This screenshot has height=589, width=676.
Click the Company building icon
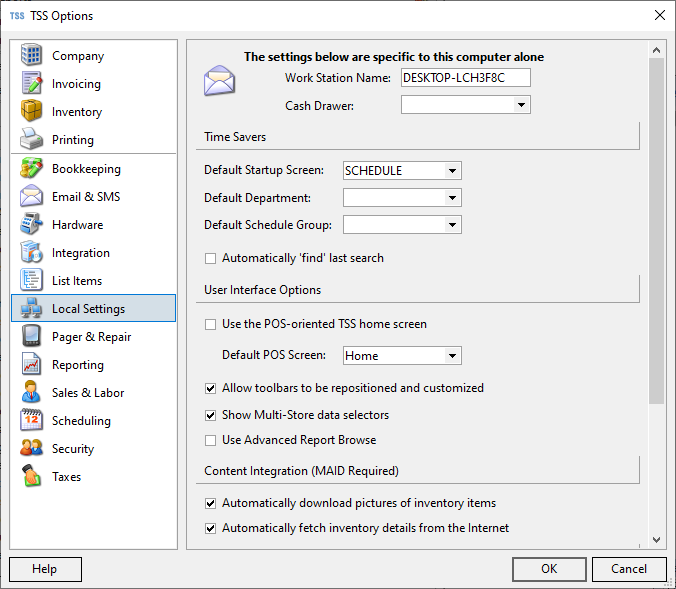tap(31, 56)
